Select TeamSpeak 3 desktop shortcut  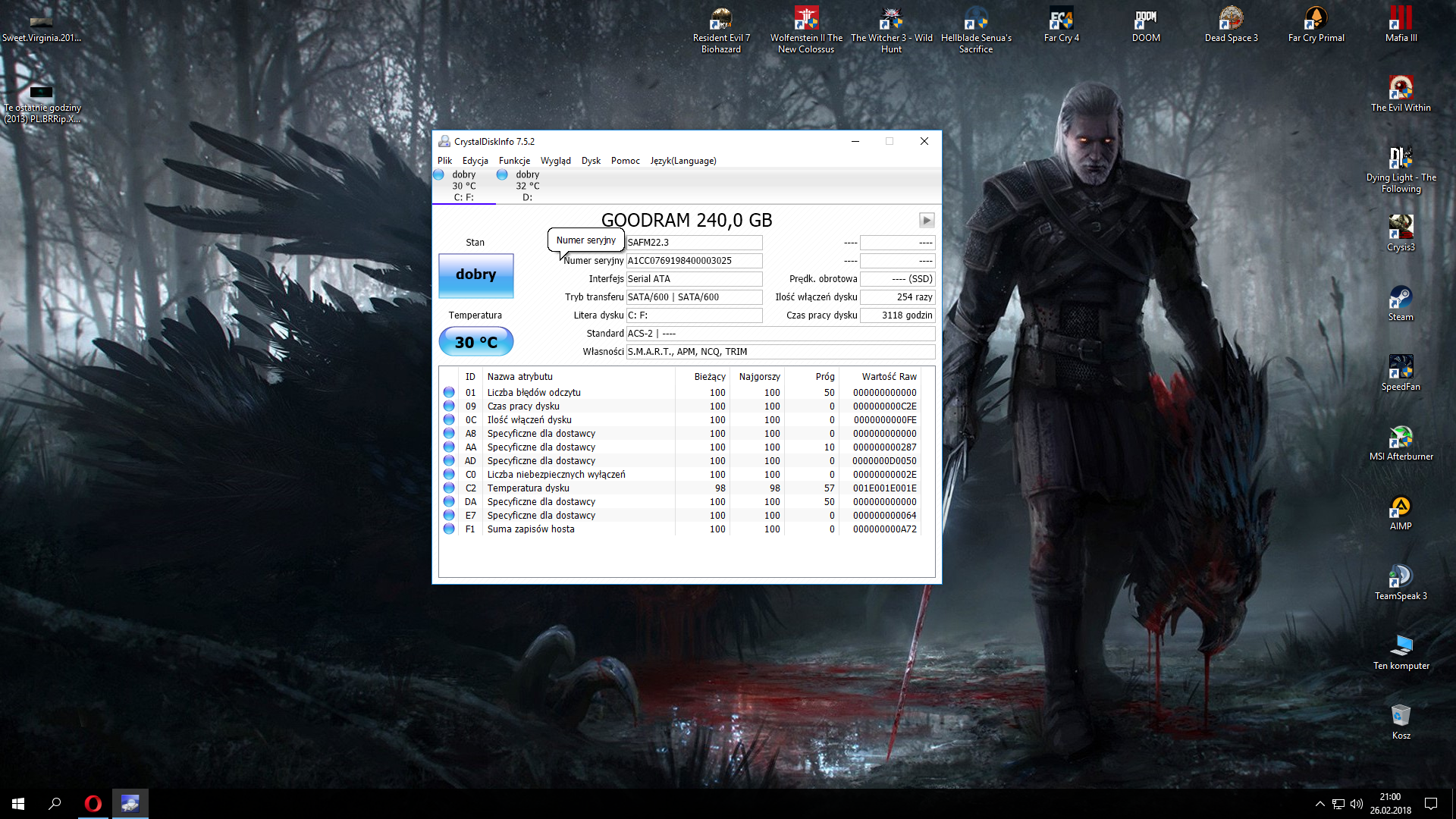tap(1401, 583)
